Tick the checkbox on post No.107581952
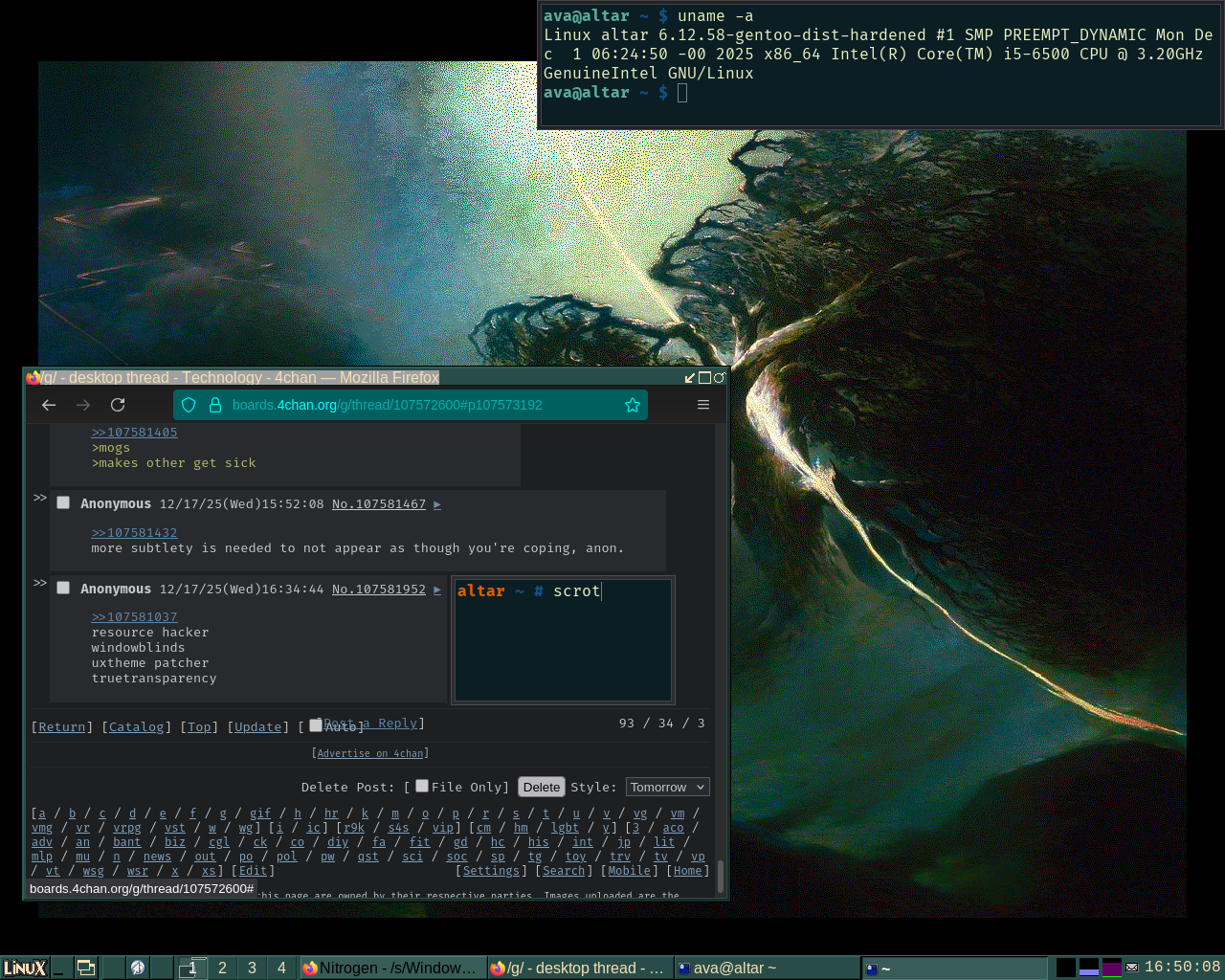The width and height of the screenshot is (1225, 980). [63, 588]
